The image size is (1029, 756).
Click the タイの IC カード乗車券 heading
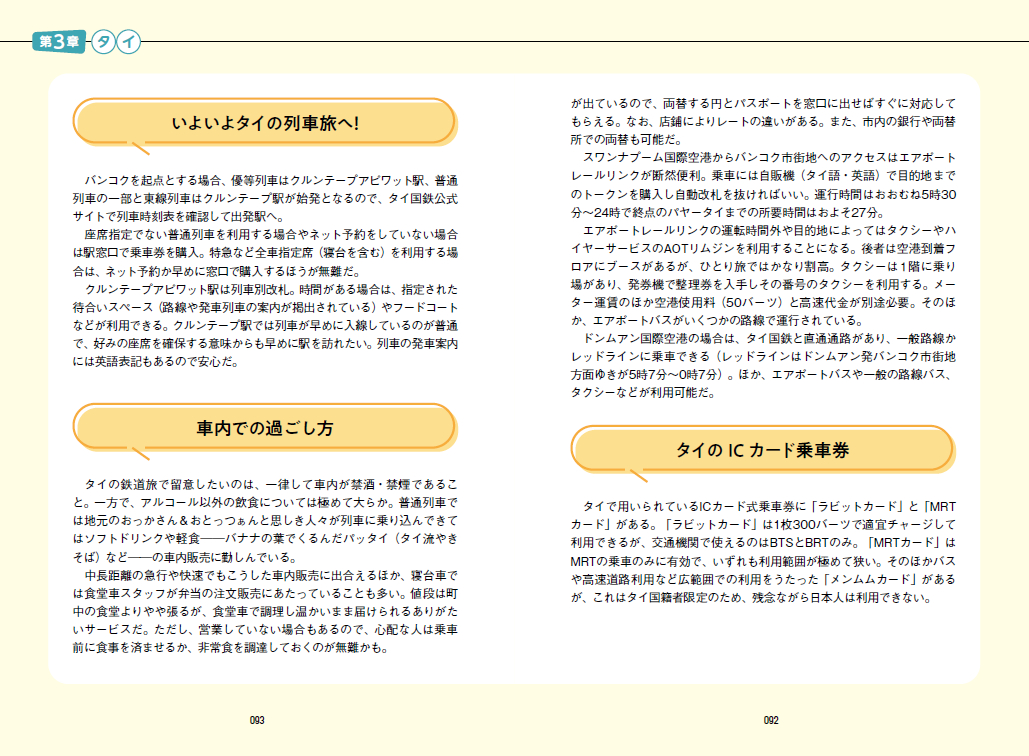point(762,451)
